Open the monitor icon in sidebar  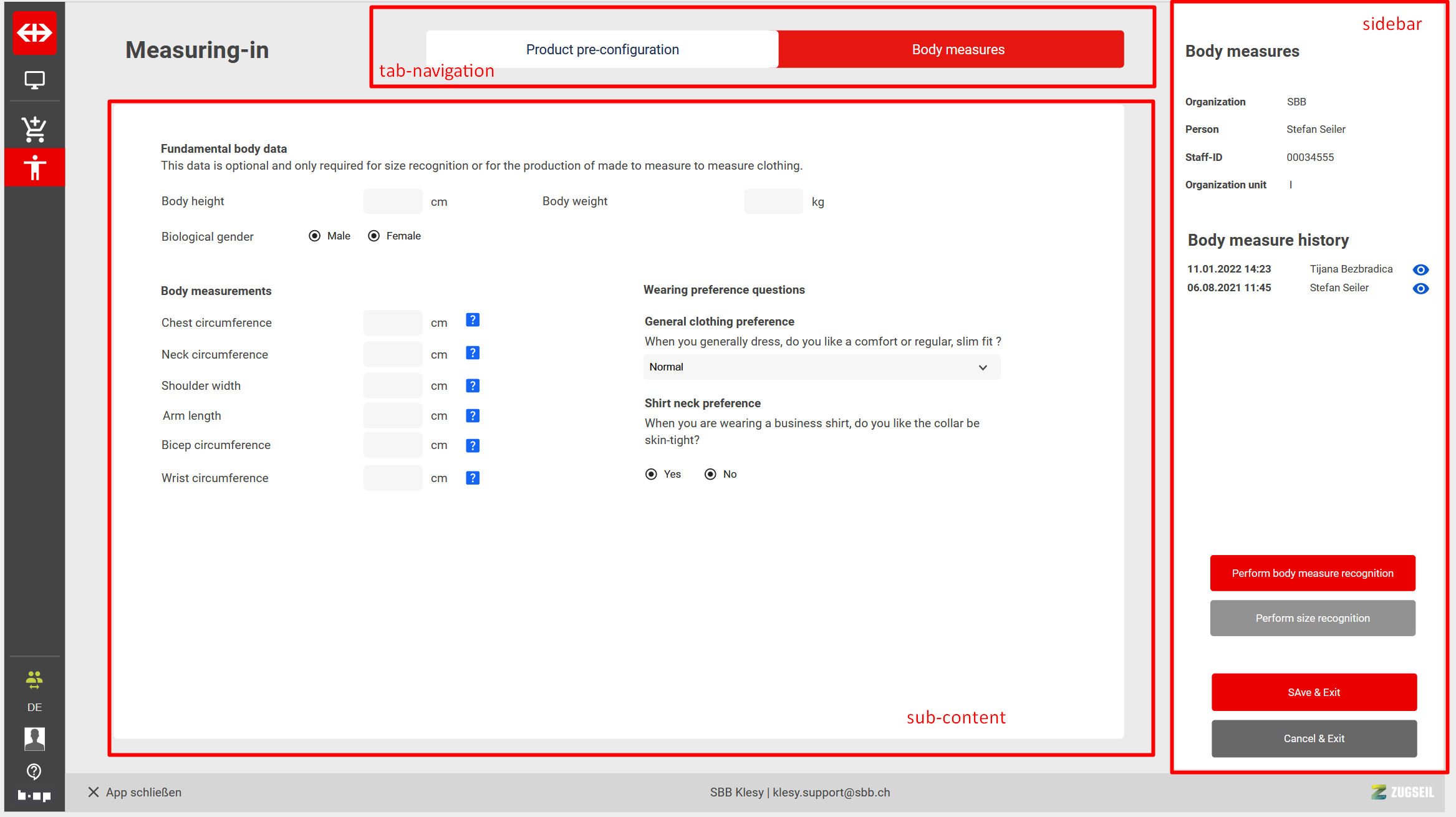coord(34,80)
